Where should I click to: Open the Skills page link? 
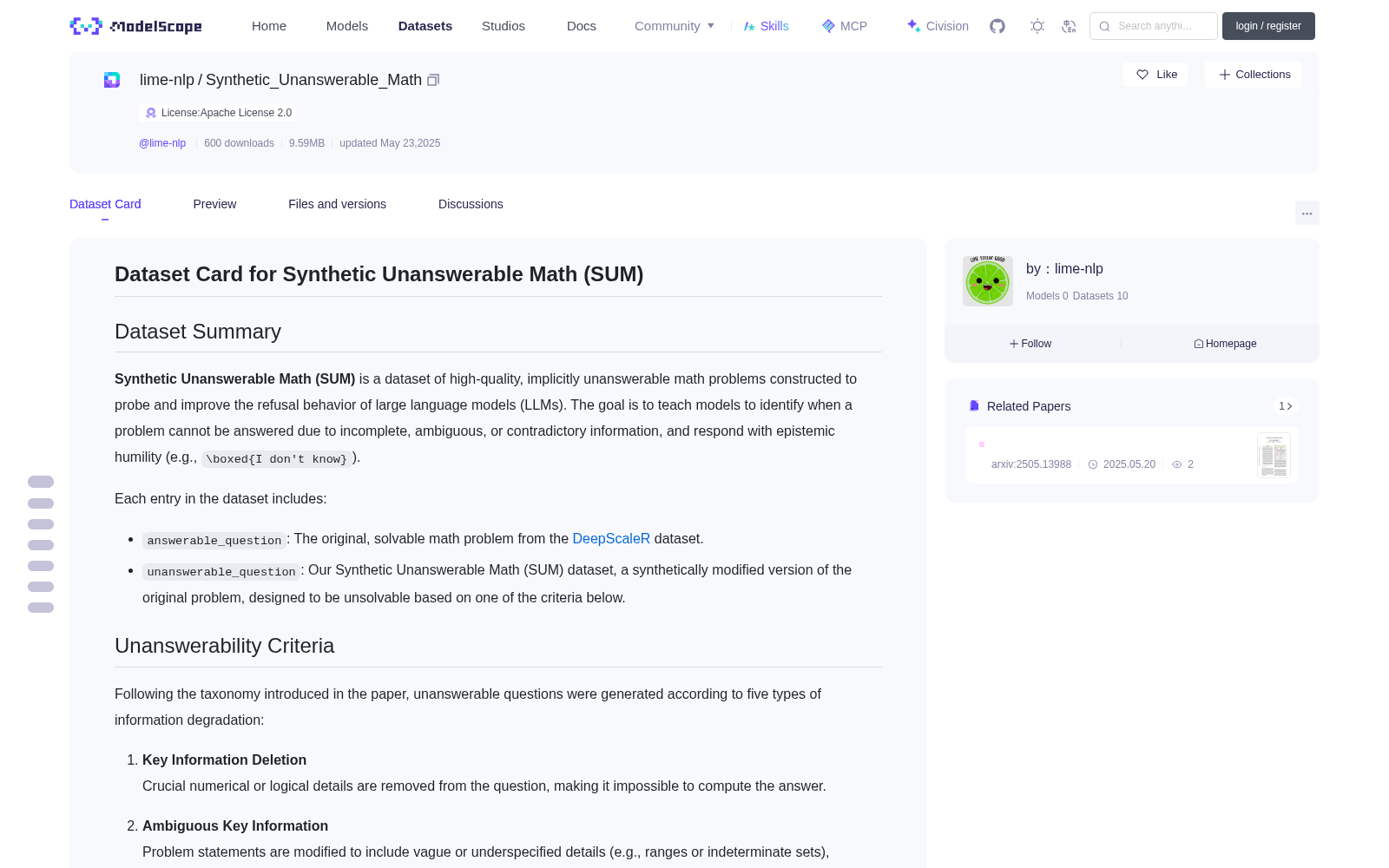[766, 26]
